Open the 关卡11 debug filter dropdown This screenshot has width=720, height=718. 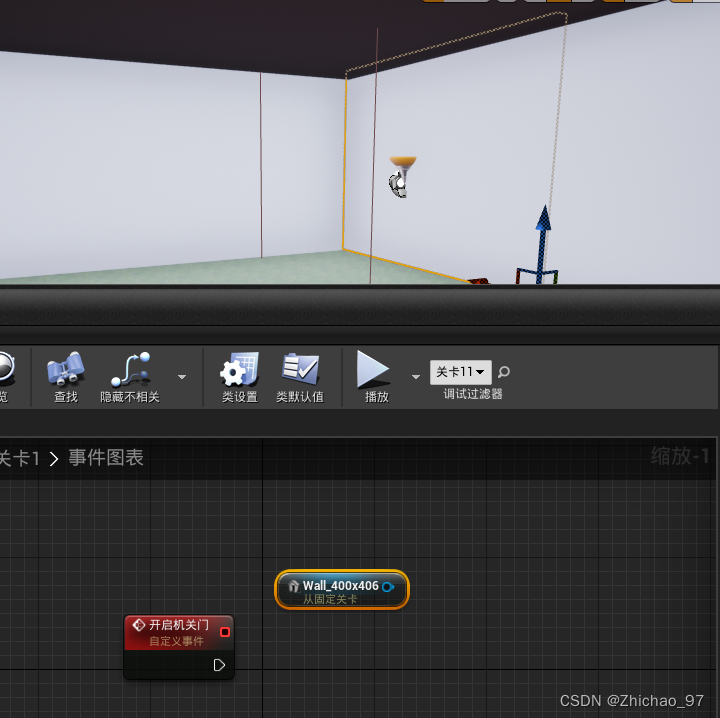click(x=460, y=372)
